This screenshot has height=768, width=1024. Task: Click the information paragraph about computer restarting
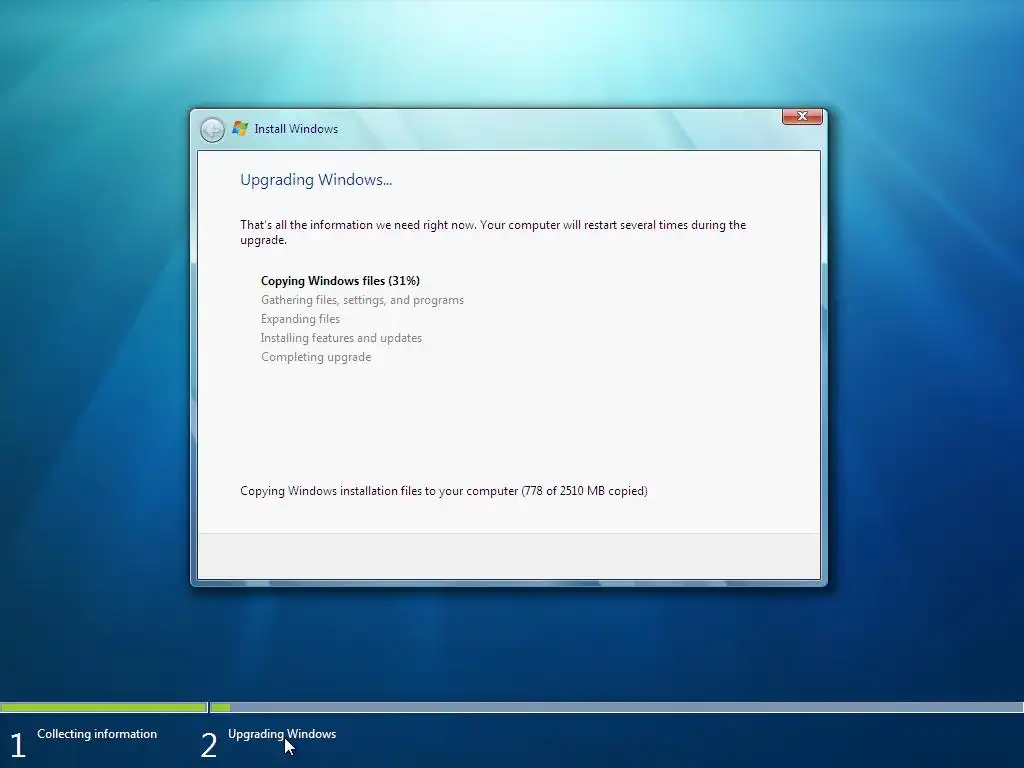(493, 232)
